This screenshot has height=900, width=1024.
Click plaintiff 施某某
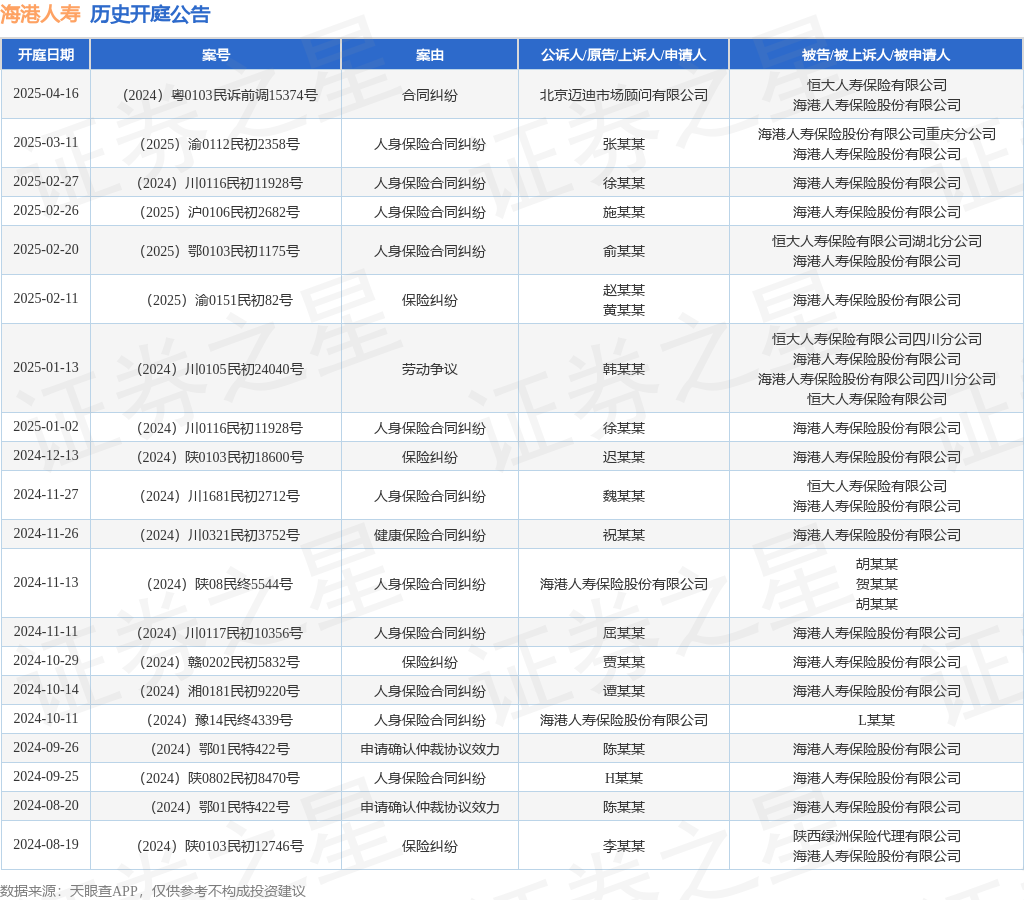(x=624, y=212)
